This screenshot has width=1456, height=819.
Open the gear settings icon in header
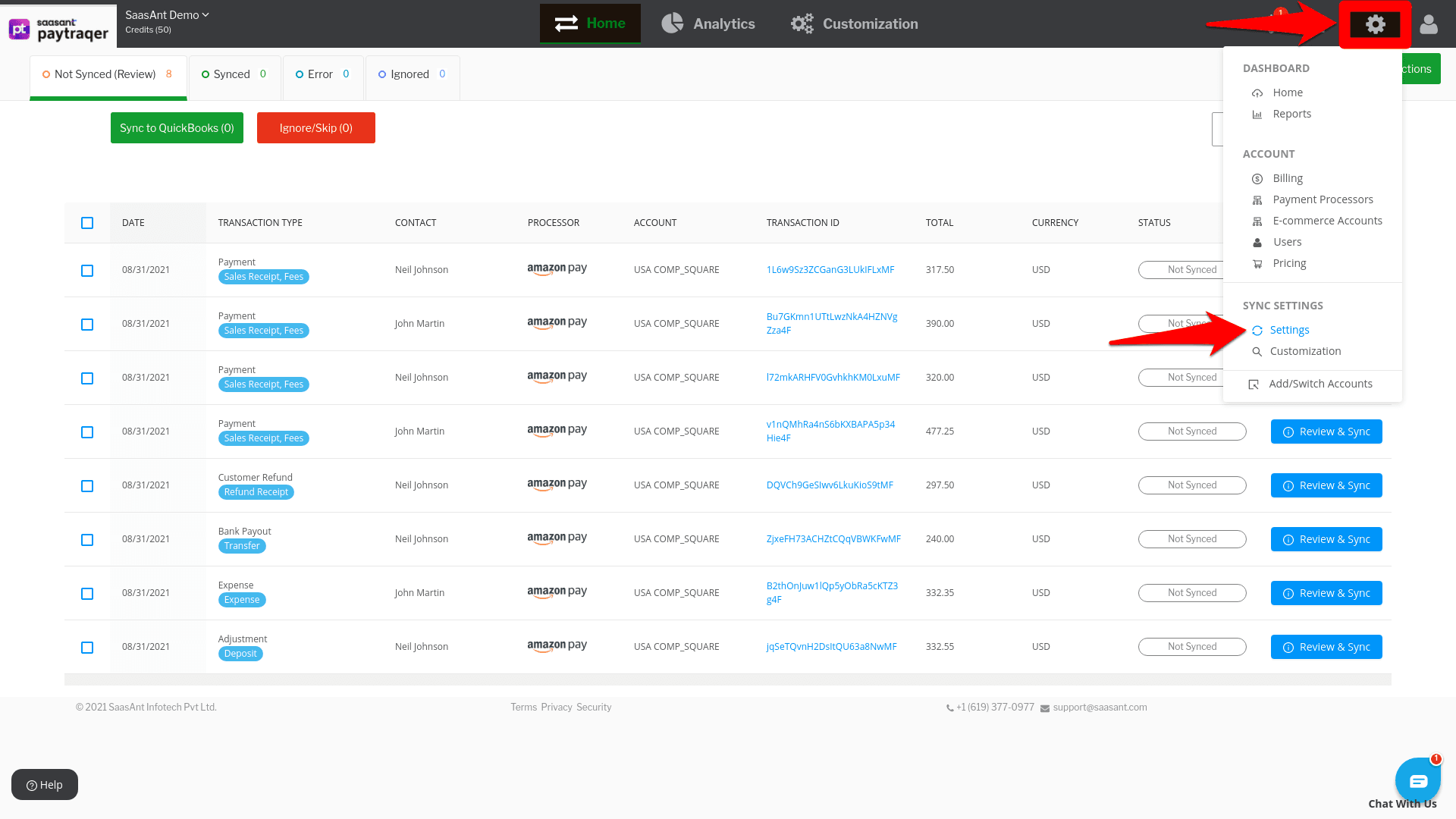[x=1375, y=24]
